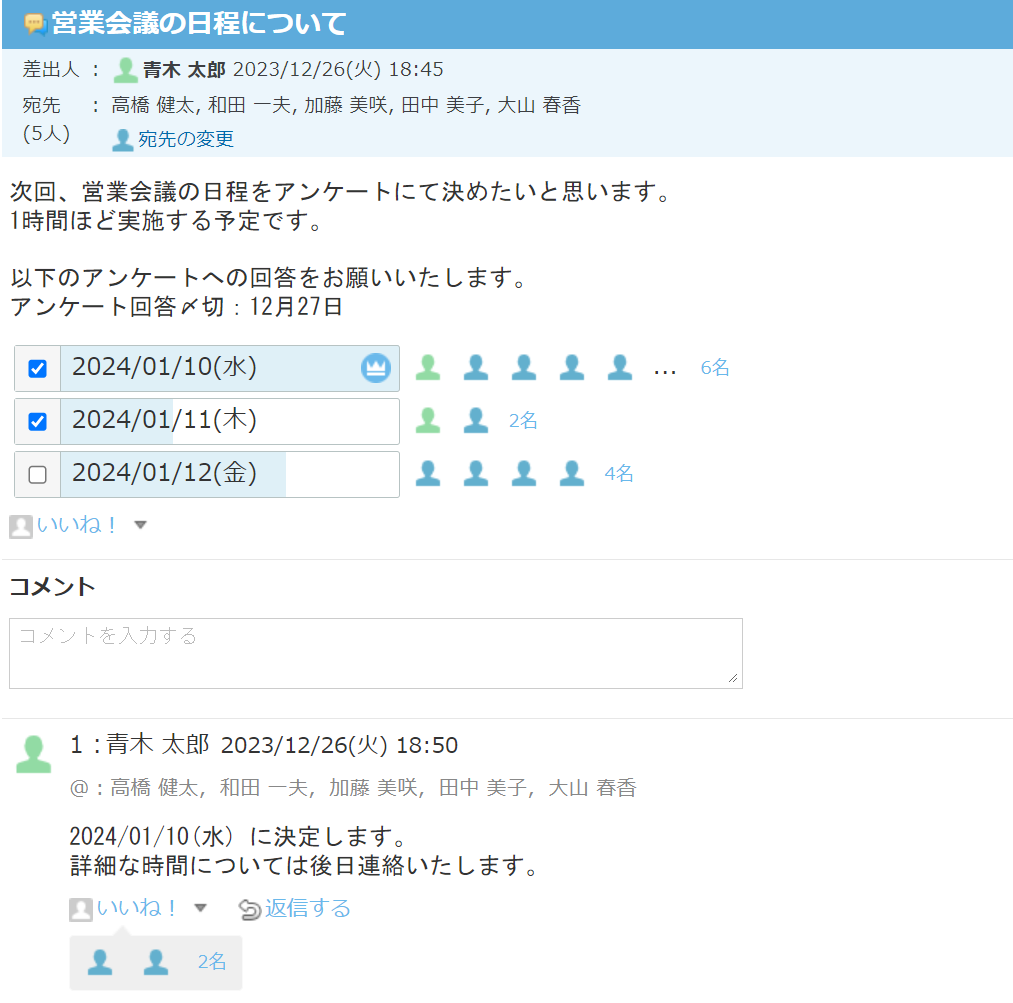This screenshot has height=1003, width=1013.
Task: Focus the コメントを入力する text box
Action: click(375, 654)
